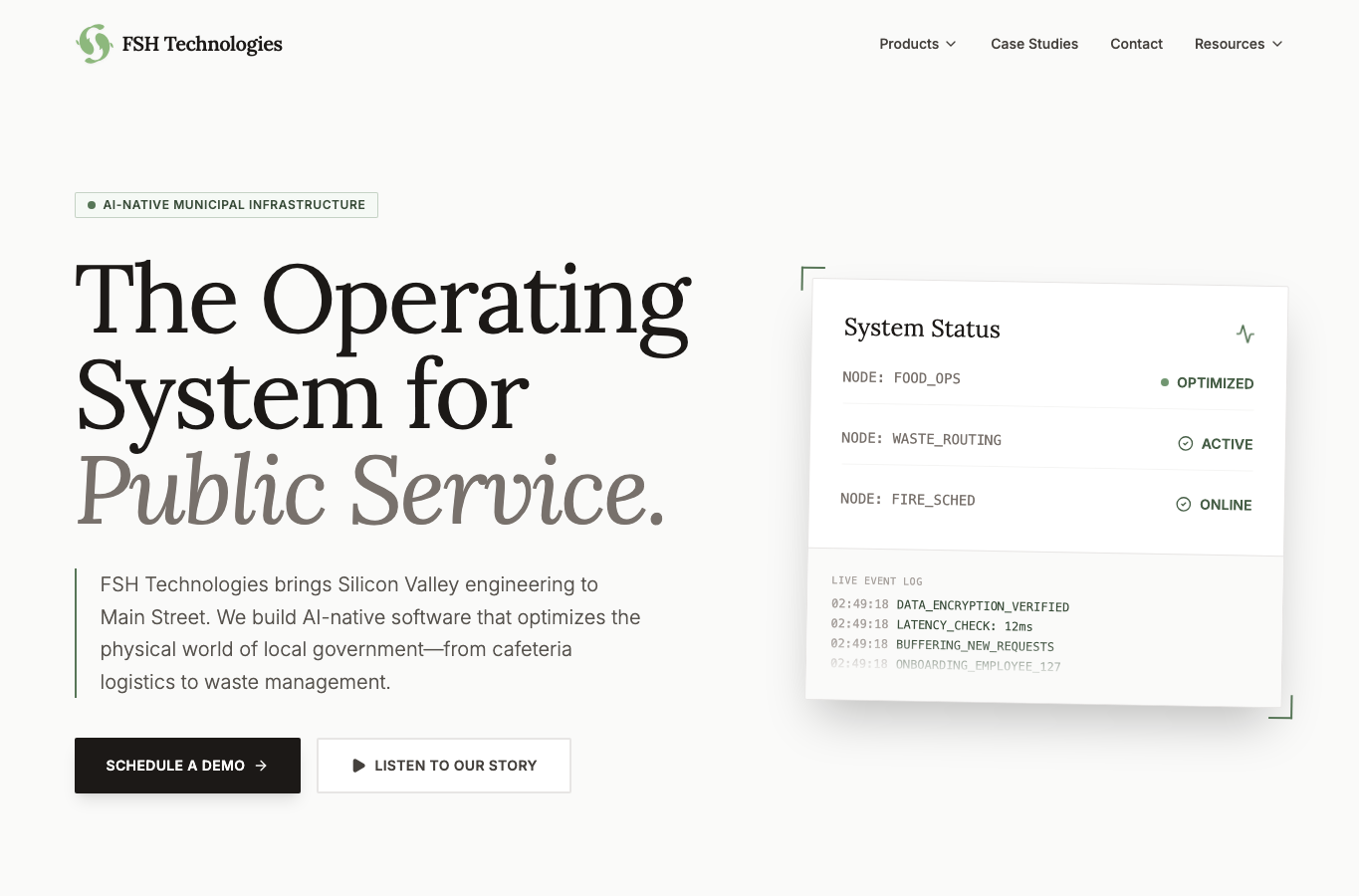Open the Products menu
This screenshot has height=896, width=1359.
pyautogui.click(x=918, y=44)
